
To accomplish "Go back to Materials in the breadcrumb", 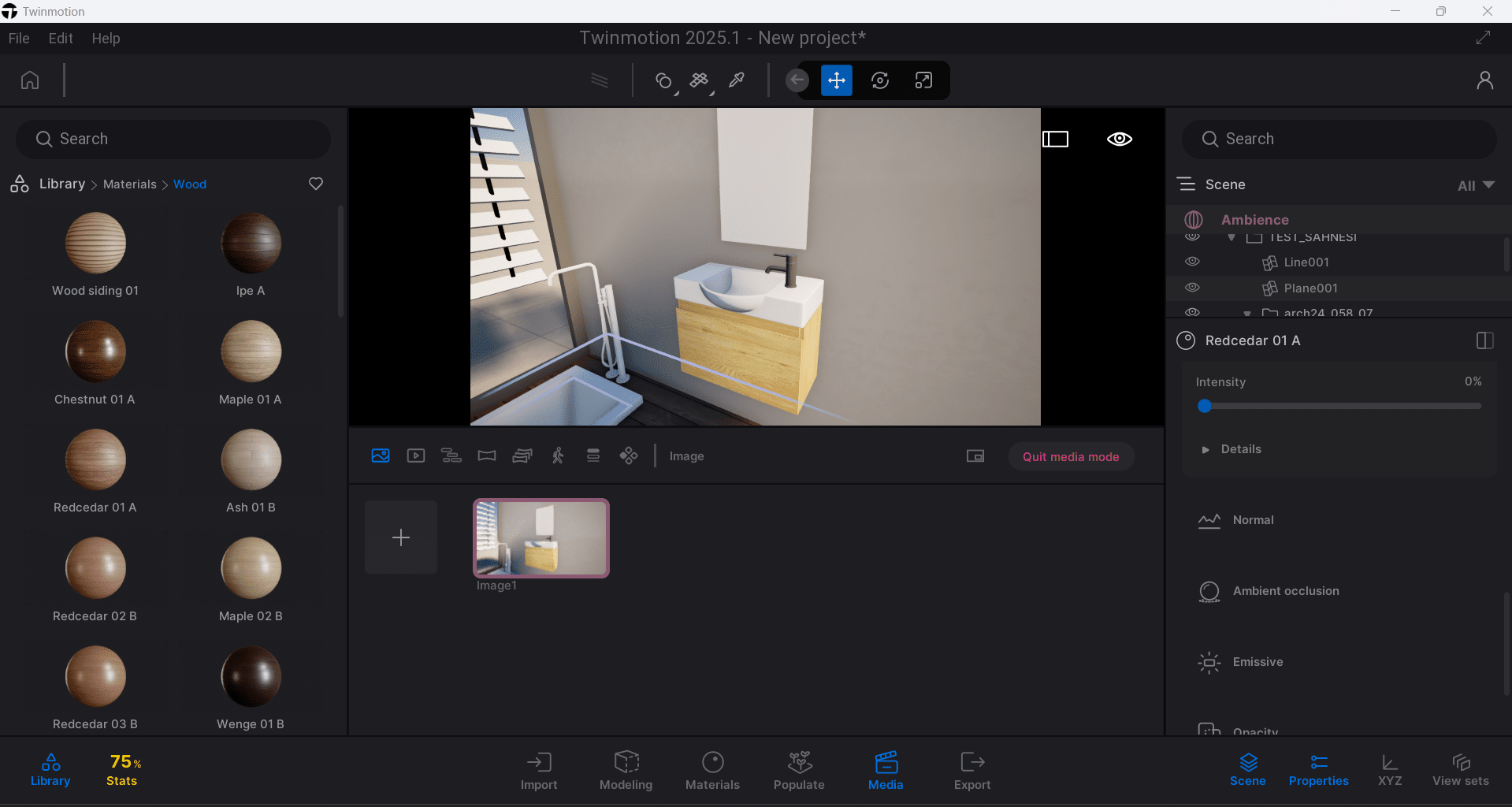I will click(130, 184).
